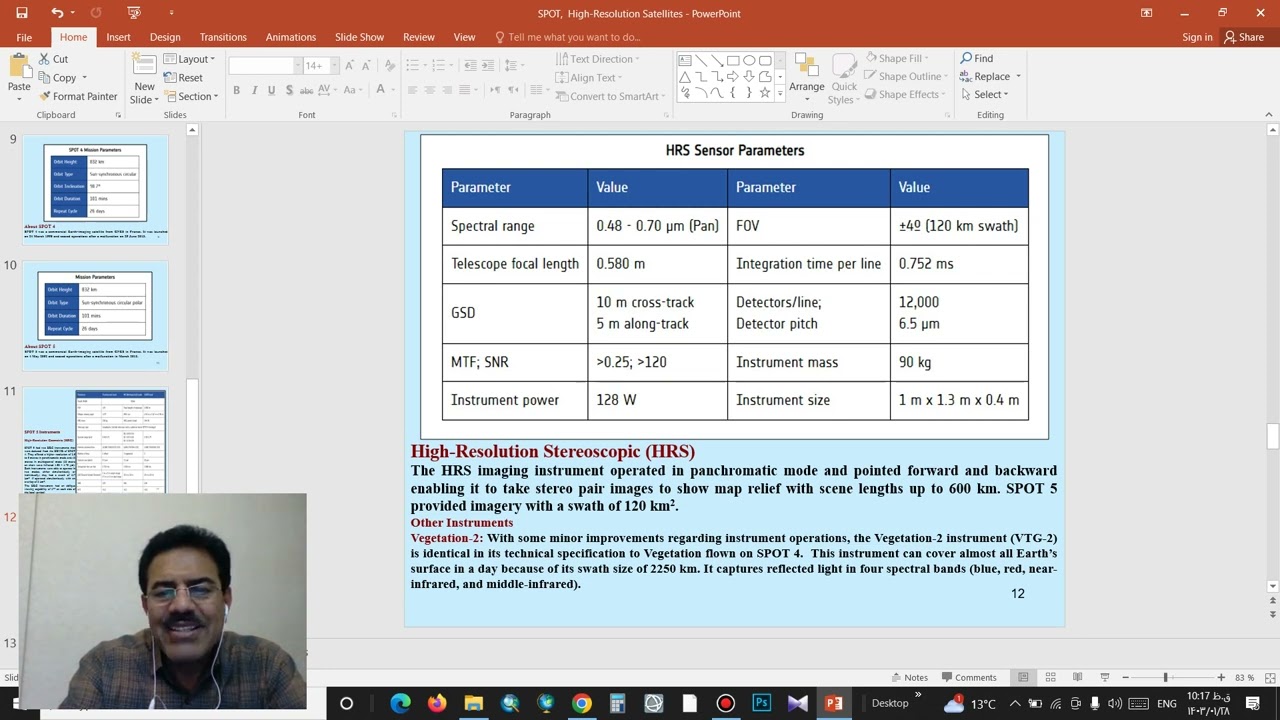Save the presentation using the floppy icon
The height and width of the screenshot is (720, 1280).
[22, 13]
